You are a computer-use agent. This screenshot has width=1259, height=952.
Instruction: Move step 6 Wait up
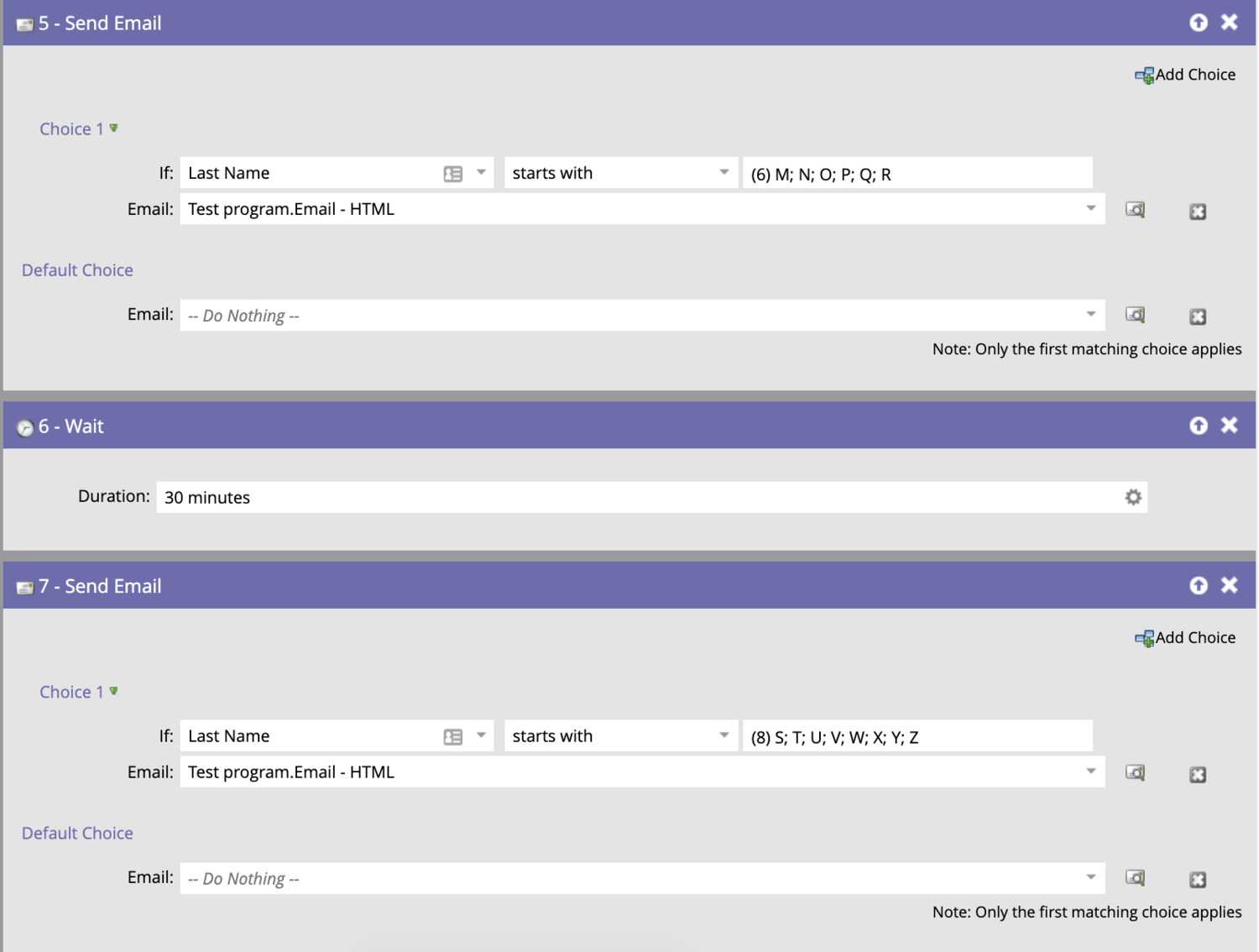click(x=1199, y=426)
